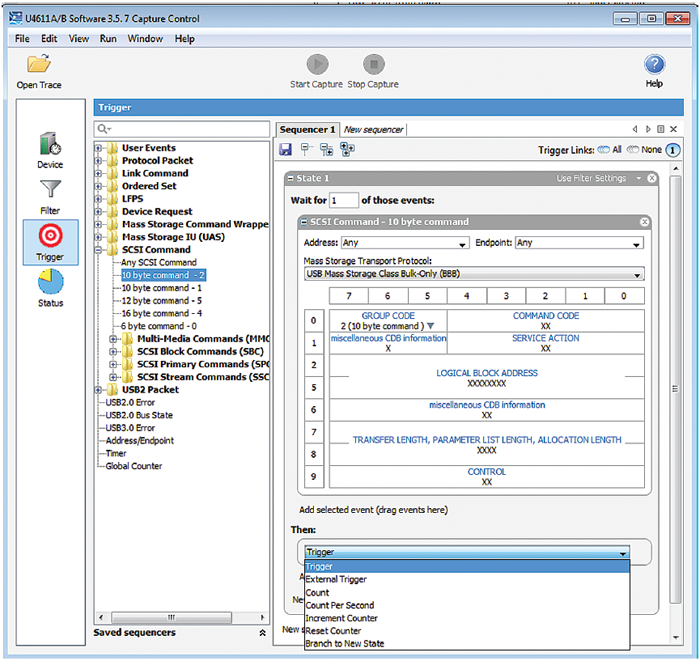The height and width of the screenshot is (661, 700).
Task: Click the Stop Capture icon
Action: tap(374, 64)
